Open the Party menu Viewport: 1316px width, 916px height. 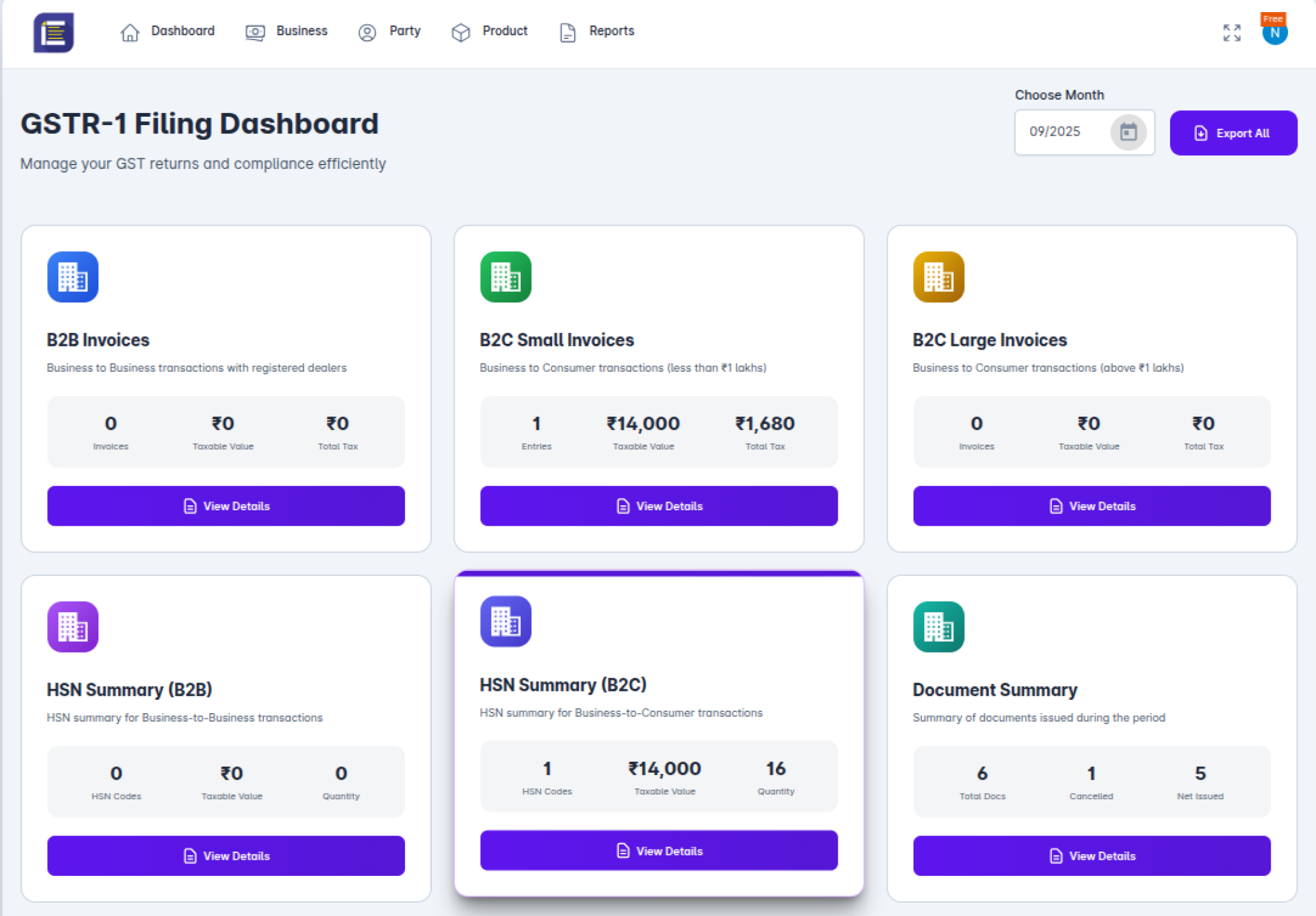click(390, 31)
